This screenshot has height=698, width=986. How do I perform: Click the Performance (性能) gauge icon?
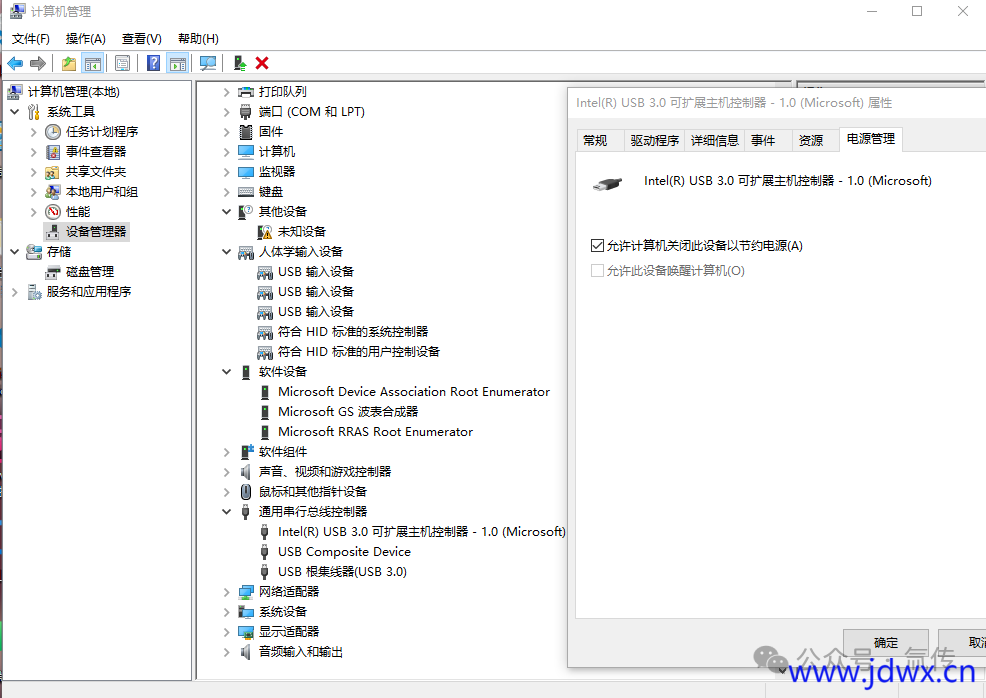coord(53,212)
